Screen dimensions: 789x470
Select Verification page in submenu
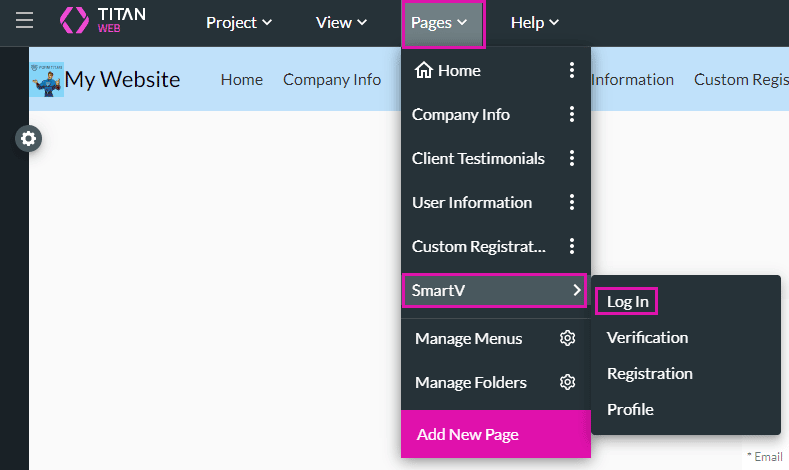pyautogui.click(x=647, y=337)
